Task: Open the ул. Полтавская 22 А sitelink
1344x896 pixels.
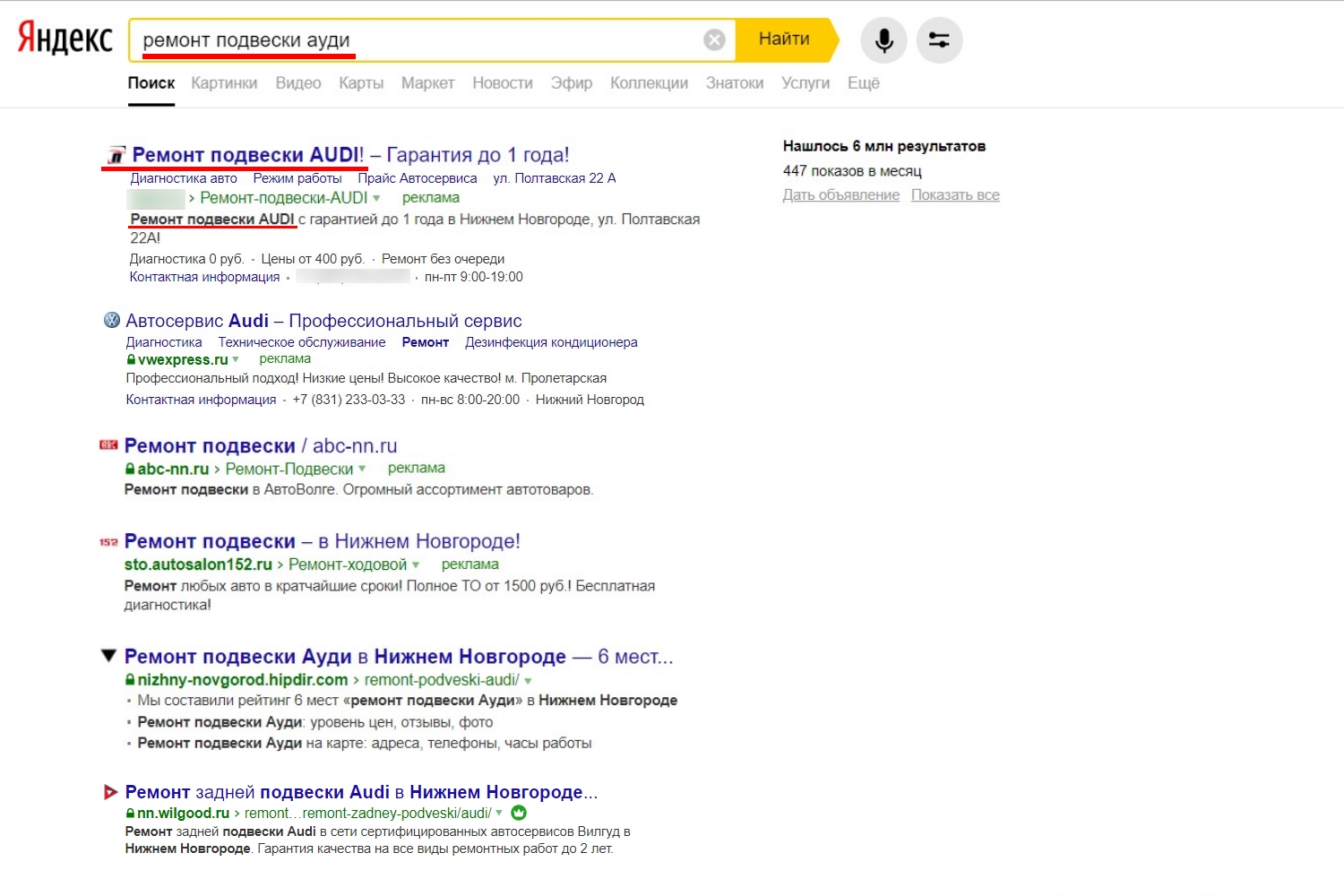Action: [x=555, y=178]
